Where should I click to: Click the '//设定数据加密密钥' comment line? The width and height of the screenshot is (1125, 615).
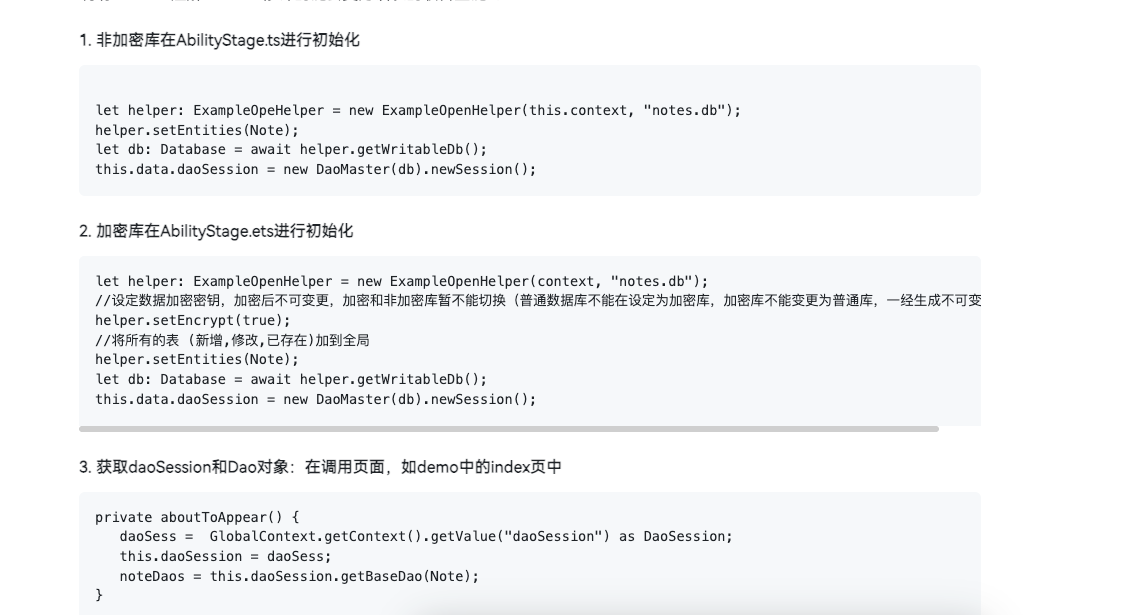[x=538, y=301]
